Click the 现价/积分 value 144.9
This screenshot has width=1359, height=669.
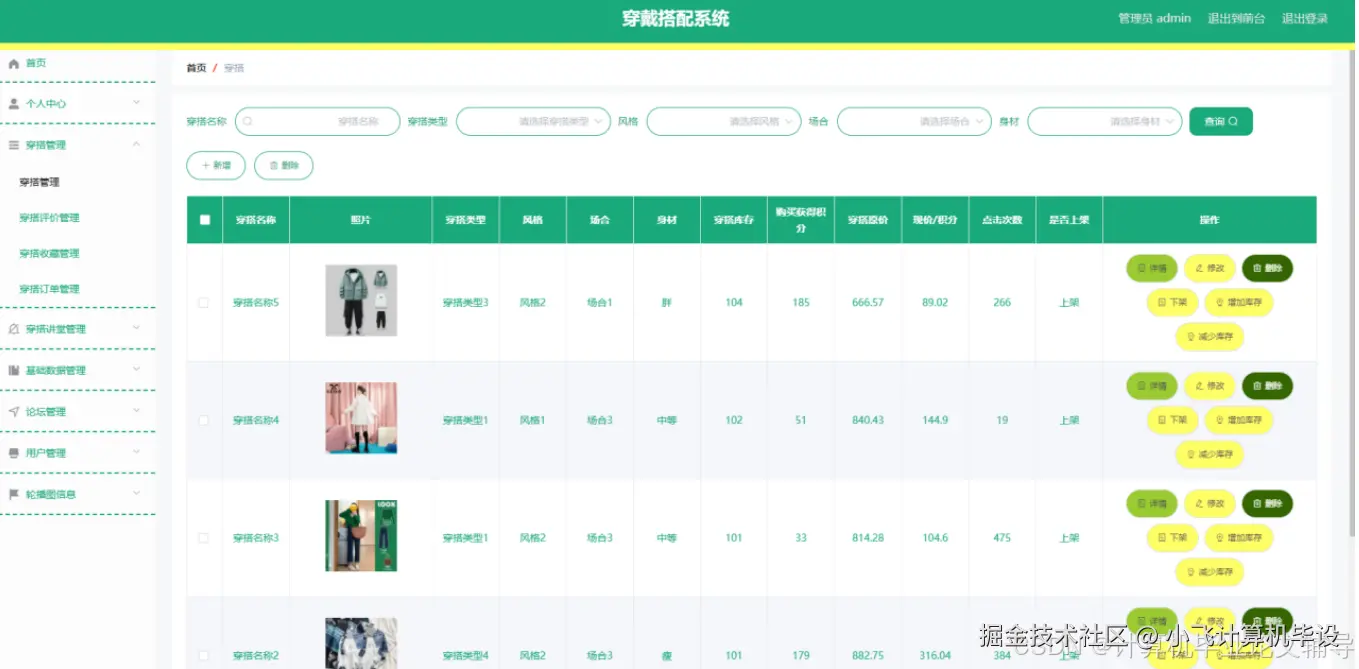click(935, 421)
